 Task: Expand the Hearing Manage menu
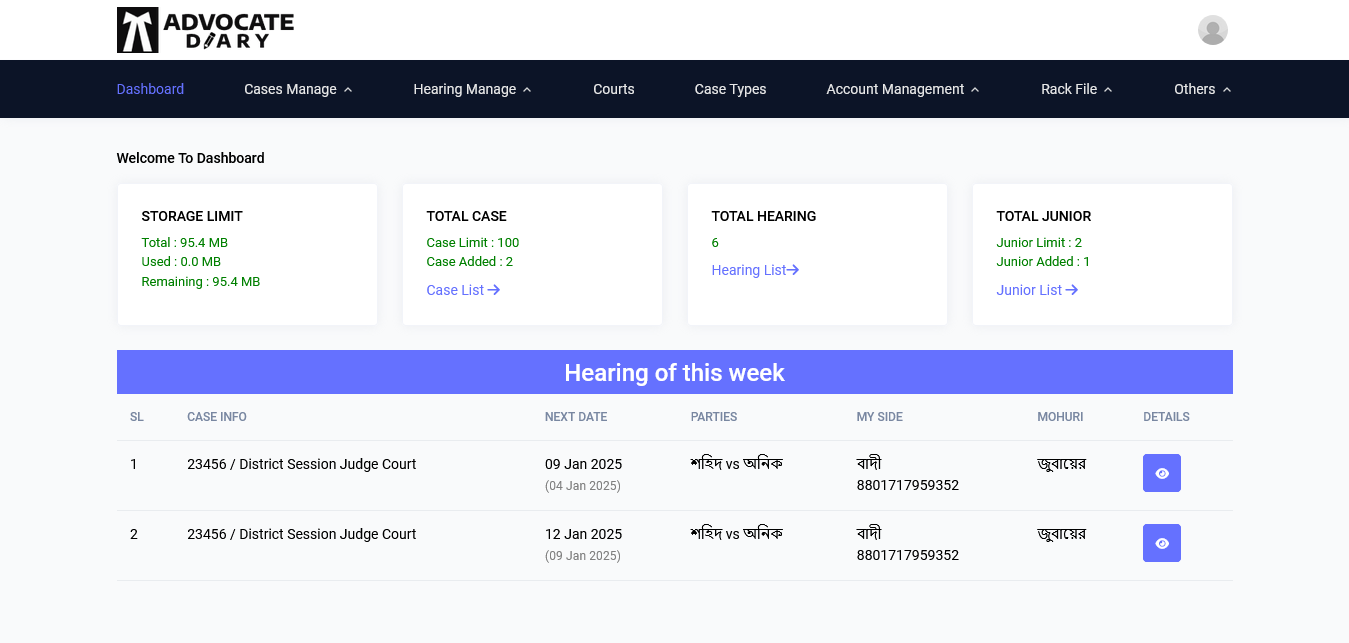coord(472,89)
